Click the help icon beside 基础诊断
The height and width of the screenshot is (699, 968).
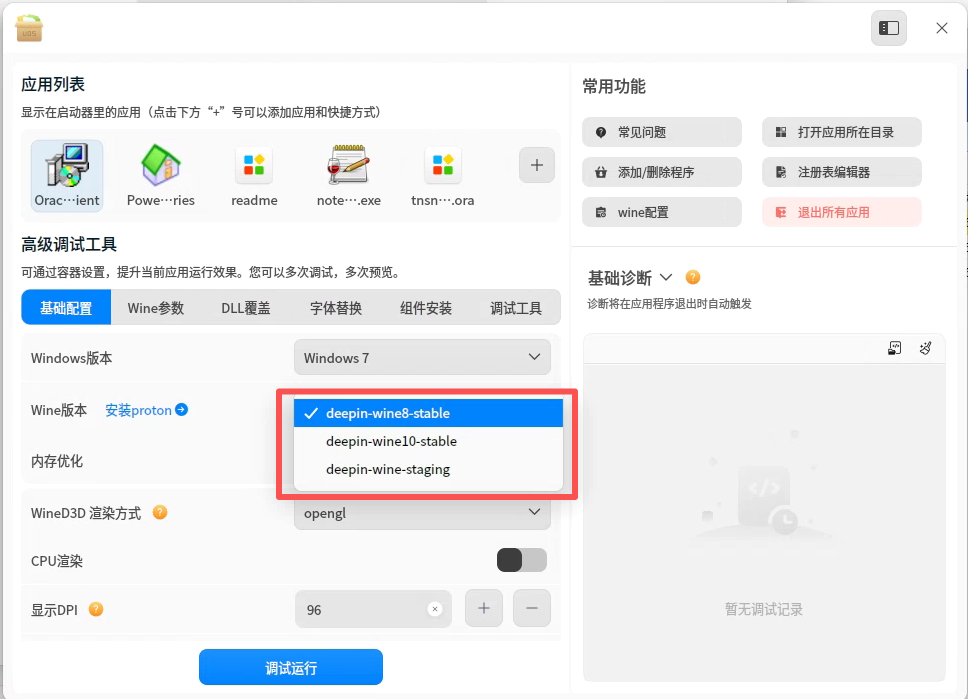693,277
